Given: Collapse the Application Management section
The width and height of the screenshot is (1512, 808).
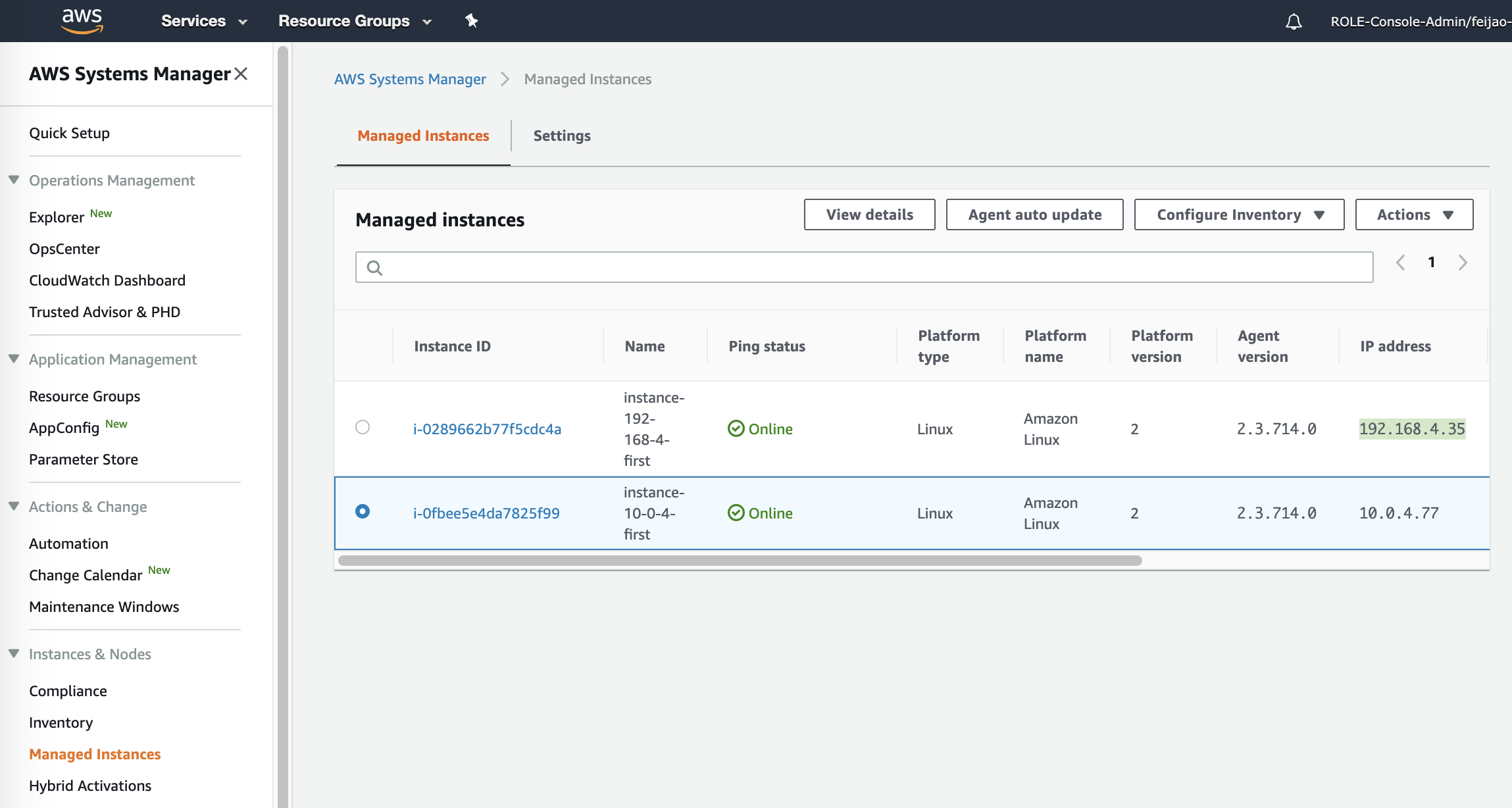Looking at the screenshot, I should [x=14, y=359].
